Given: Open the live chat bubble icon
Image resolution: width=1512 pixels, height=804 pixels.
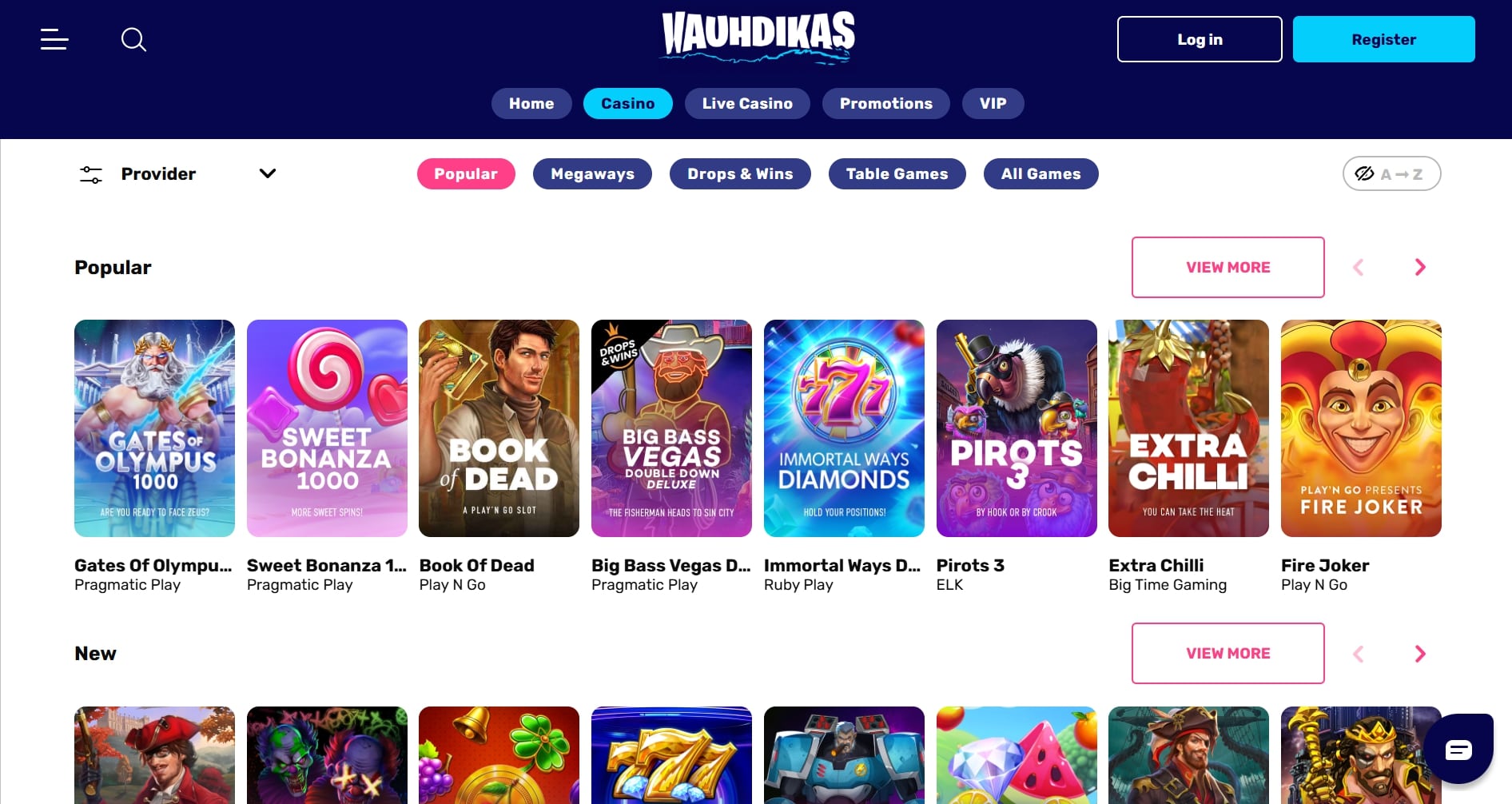Looking at the screenshot, I should pyautogui.click(x=1458, y=750).
